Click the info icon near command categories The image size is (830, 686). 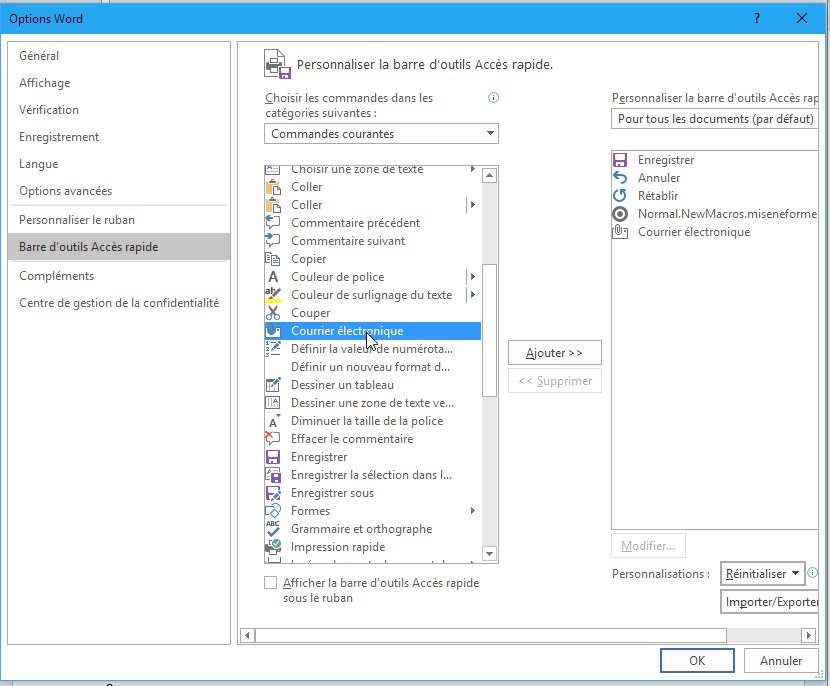[493, 97]
